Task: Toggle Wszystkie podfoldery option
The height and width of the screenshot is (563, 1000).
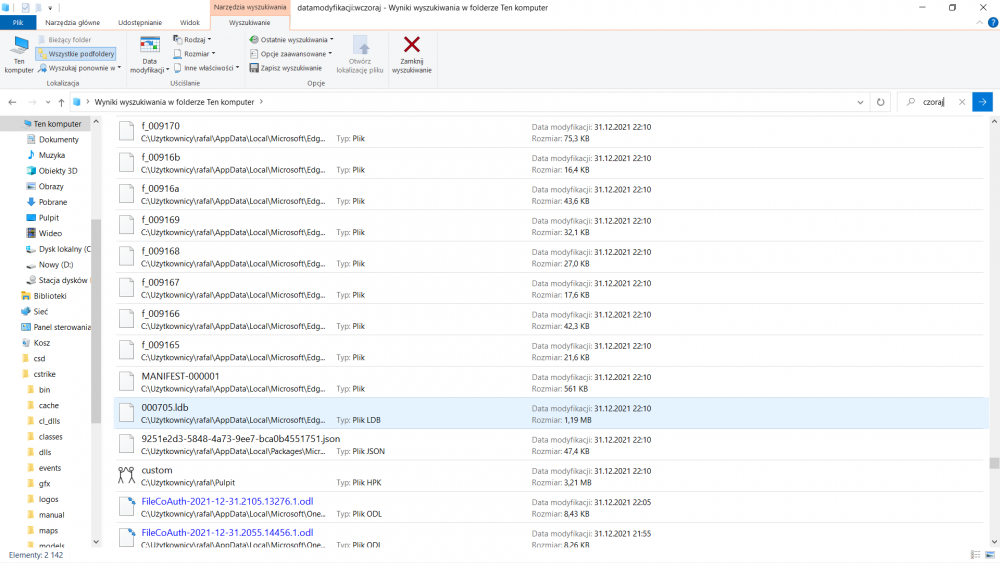Action: pyautogui.click(x=77, y=54)
